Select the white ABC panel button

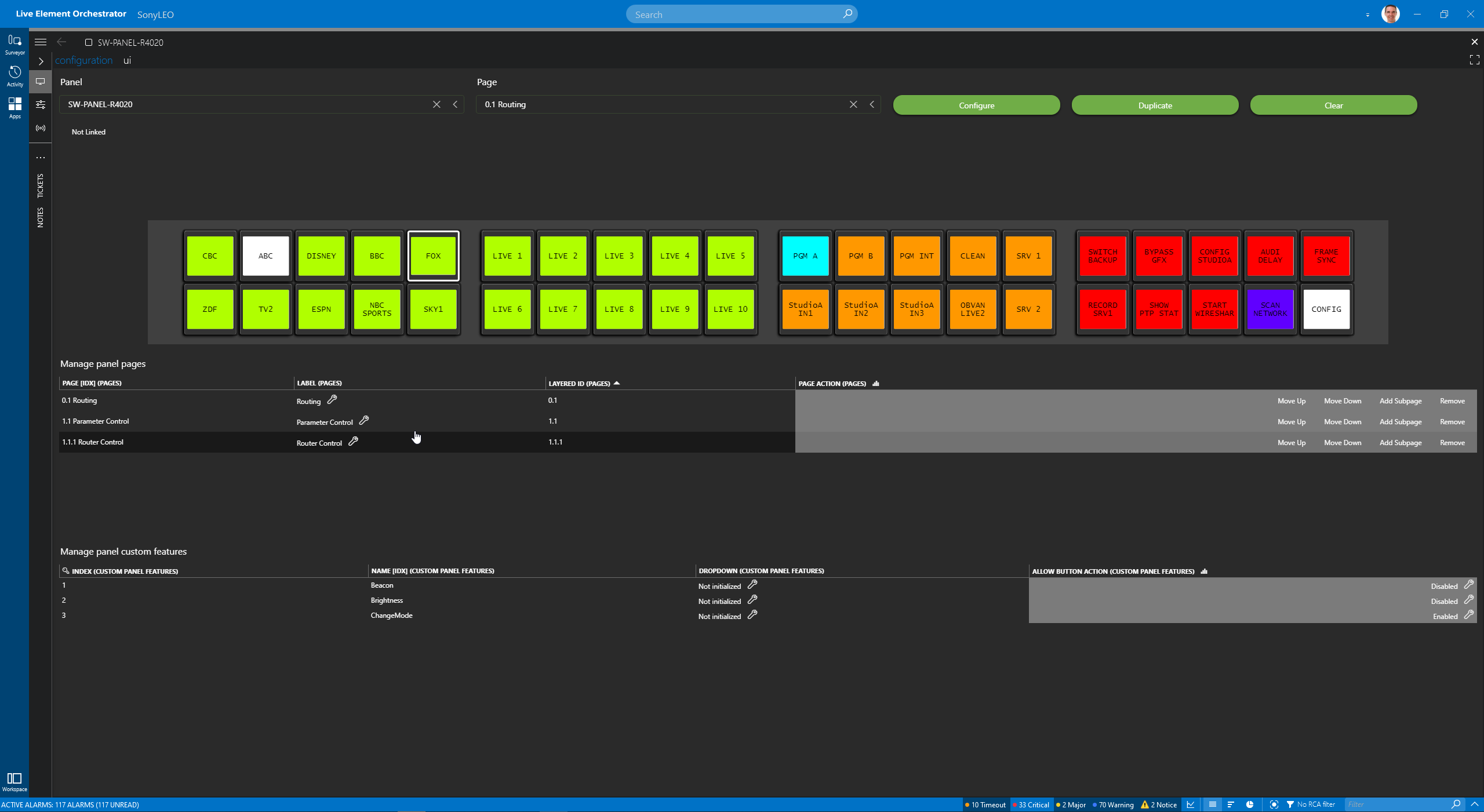[x=265, y=256]
